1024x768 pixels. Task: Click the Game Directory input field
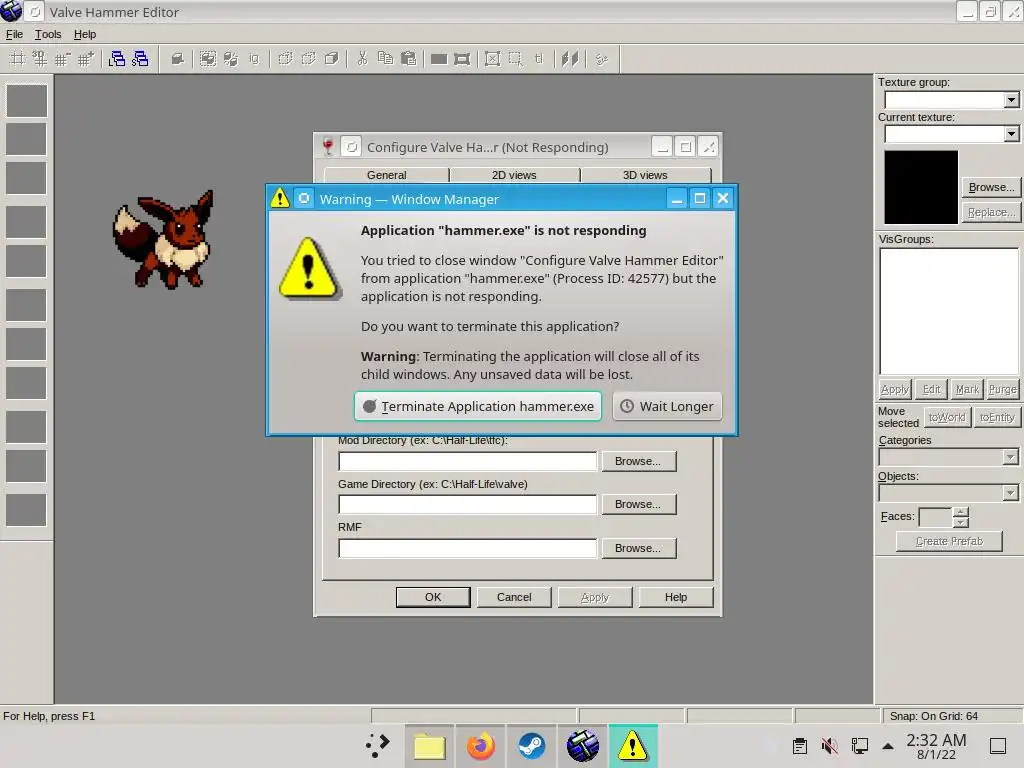click(x=468, y=504)
